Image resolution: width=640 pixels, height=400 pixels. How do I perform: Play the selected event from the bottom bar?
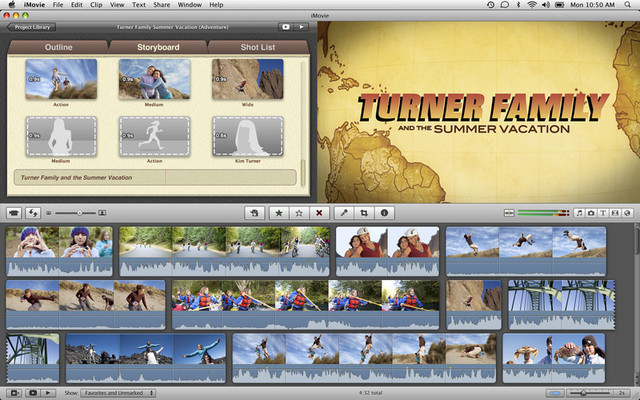pyautogui.click(x=47, y=393)
